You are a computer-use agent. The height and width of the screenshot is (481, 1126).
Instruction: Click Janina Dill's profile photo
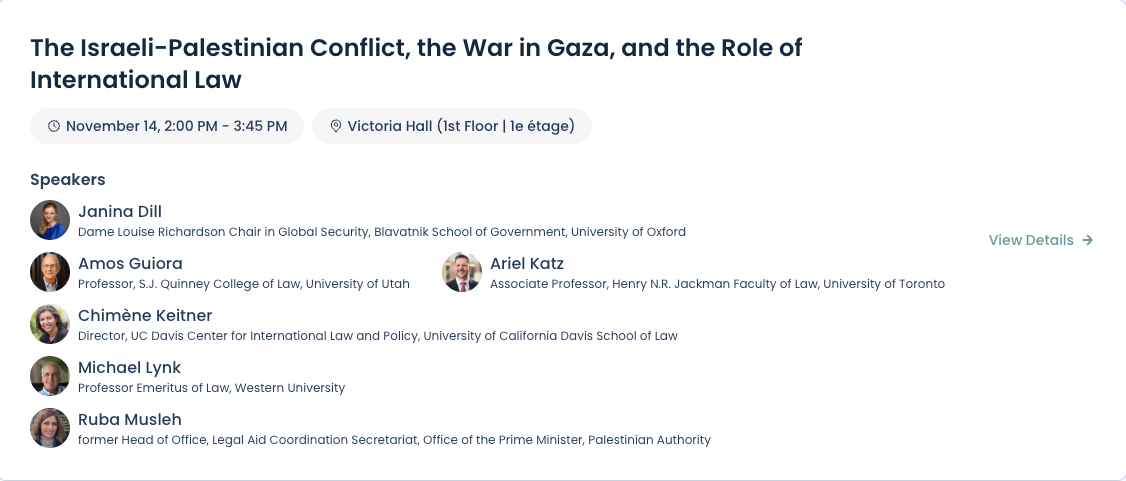tap(50, 220)
